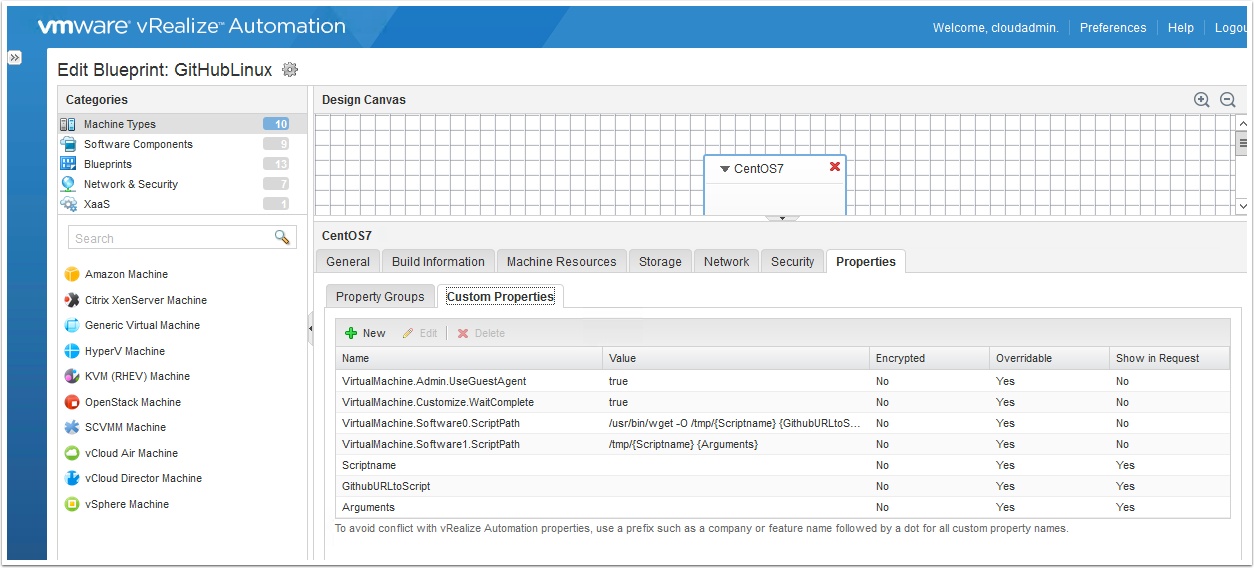Viewport: 1254px width, 568px height.
Task: Click the Generic Virtual Machine icon
Action: [x=72, y=325]
